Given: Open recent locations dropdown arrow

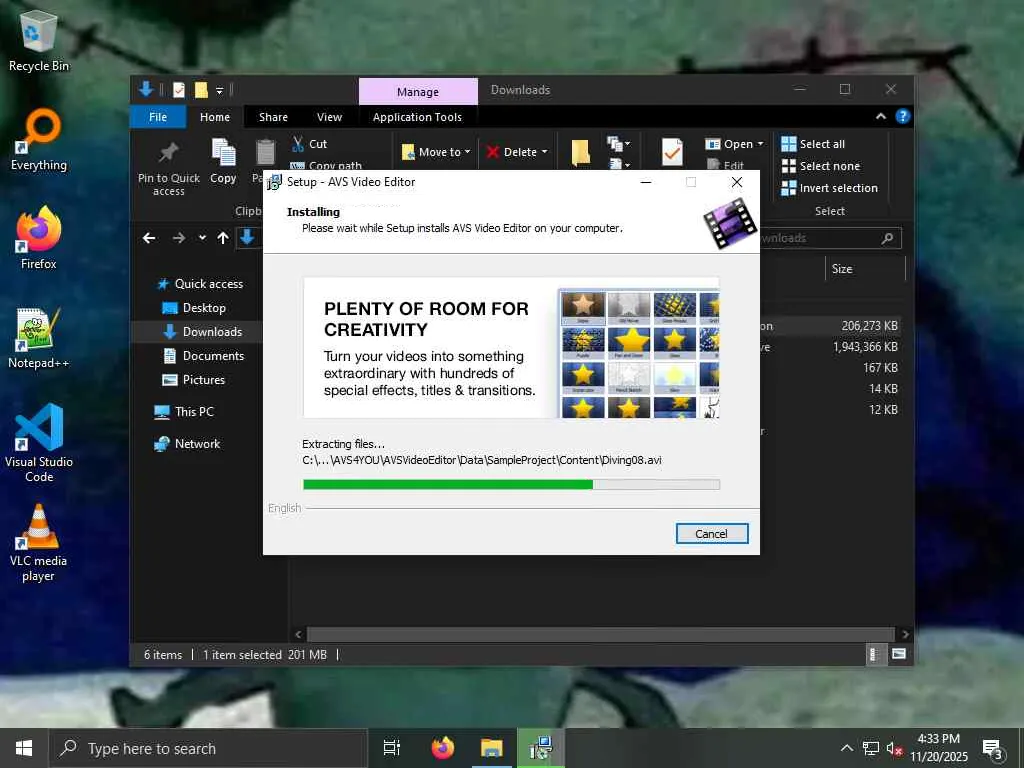Looking at the screenshot, I should point(202,238).
